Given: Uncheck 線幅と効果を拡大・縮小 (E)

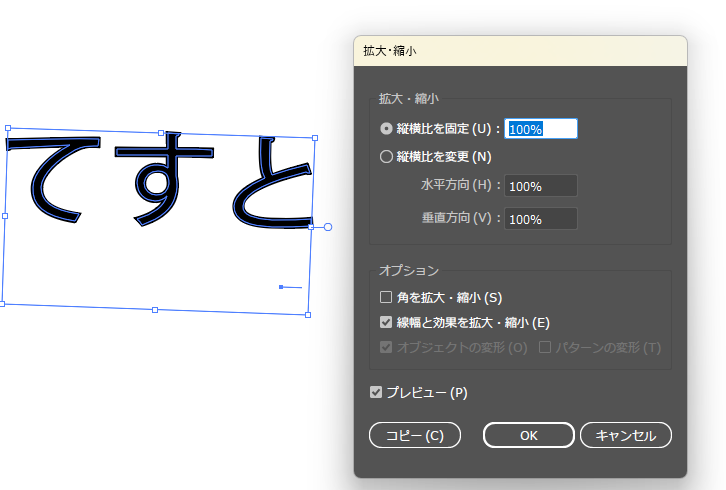Looking at the screenshot, I should 386,323.
